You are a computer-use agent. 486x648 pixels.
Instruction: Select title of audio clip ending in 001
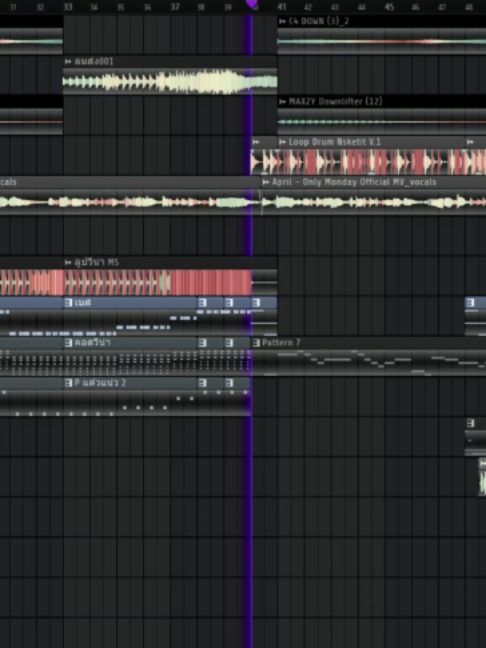click(x=94, y=62)
